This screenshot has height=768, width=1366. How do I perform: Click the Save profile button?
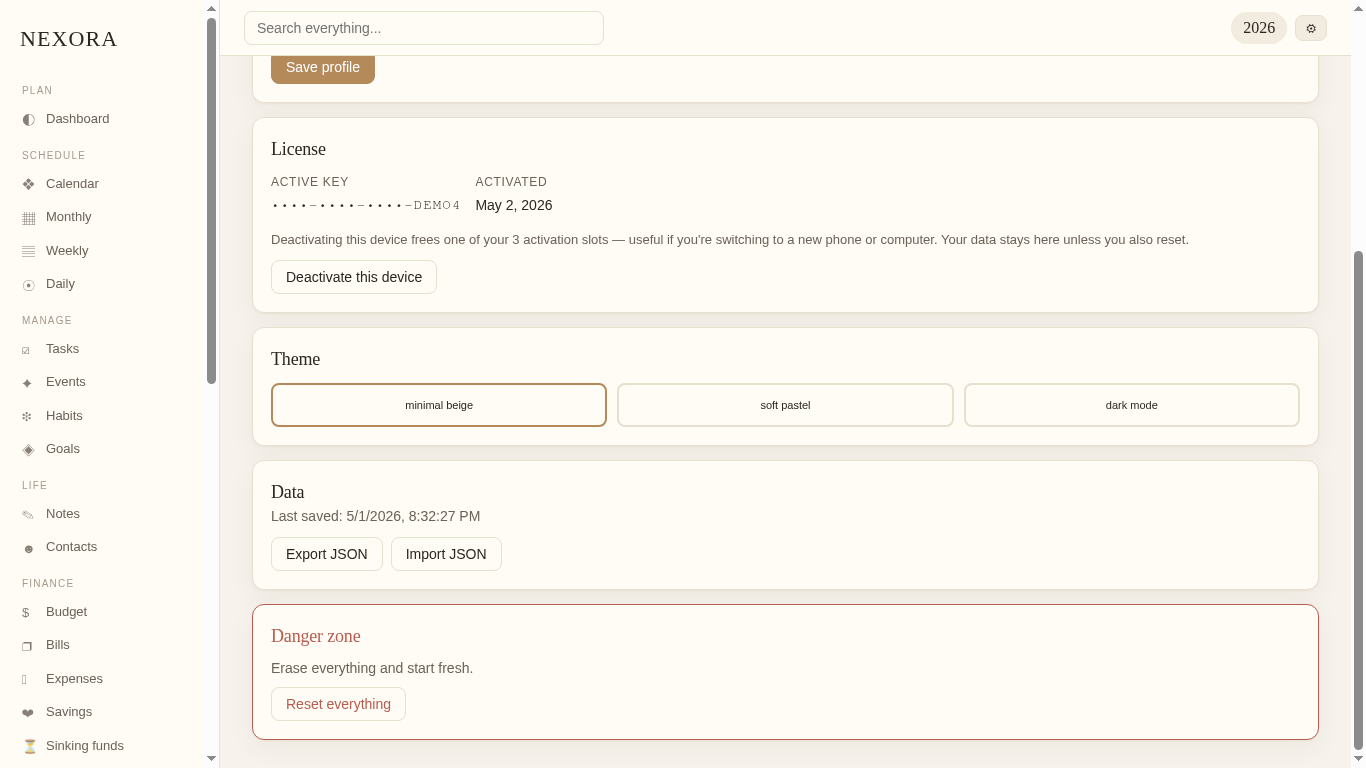click(323, 68)
